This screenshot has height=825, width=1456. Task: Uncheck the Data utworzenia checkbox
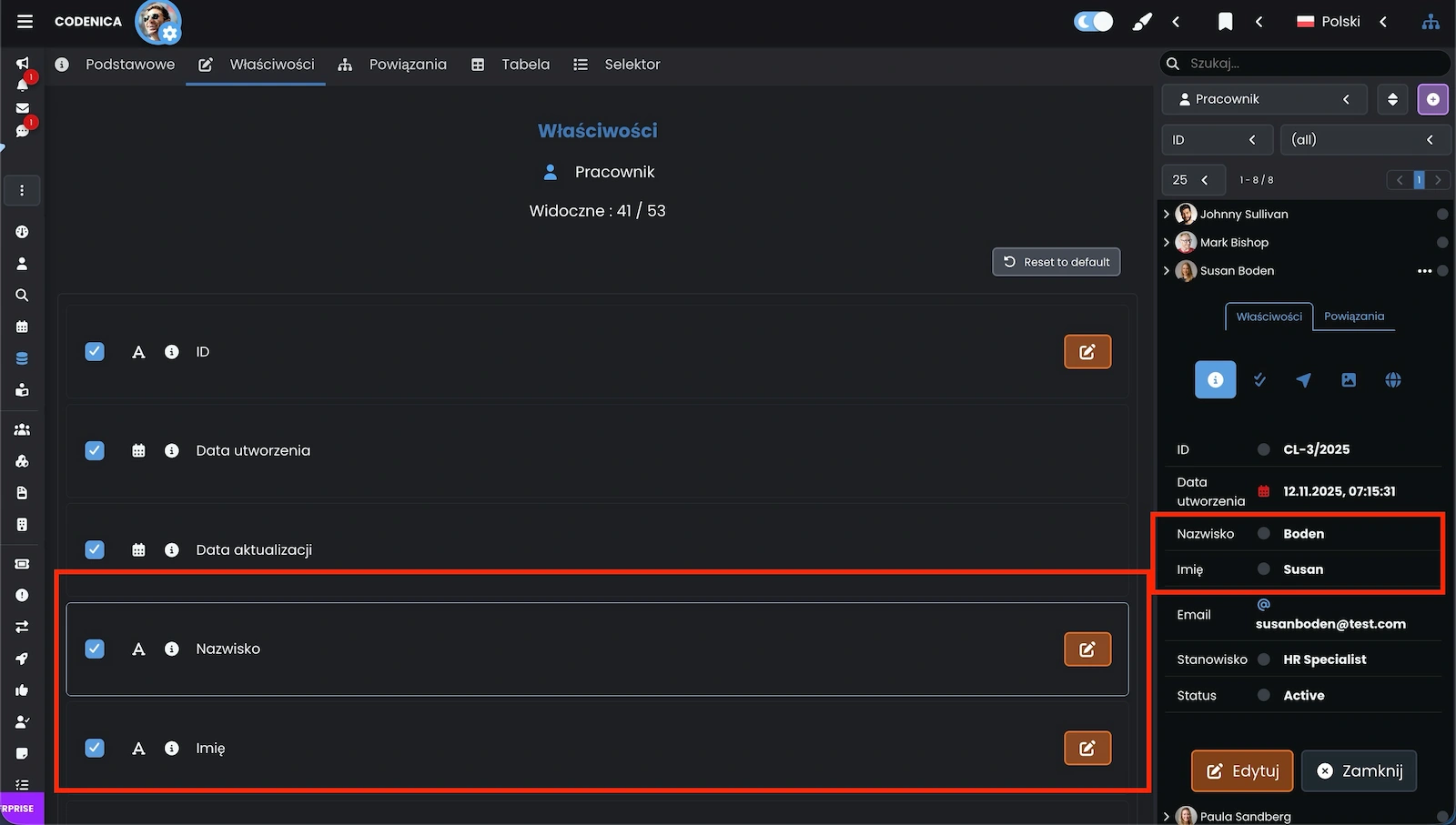(95, 451)
